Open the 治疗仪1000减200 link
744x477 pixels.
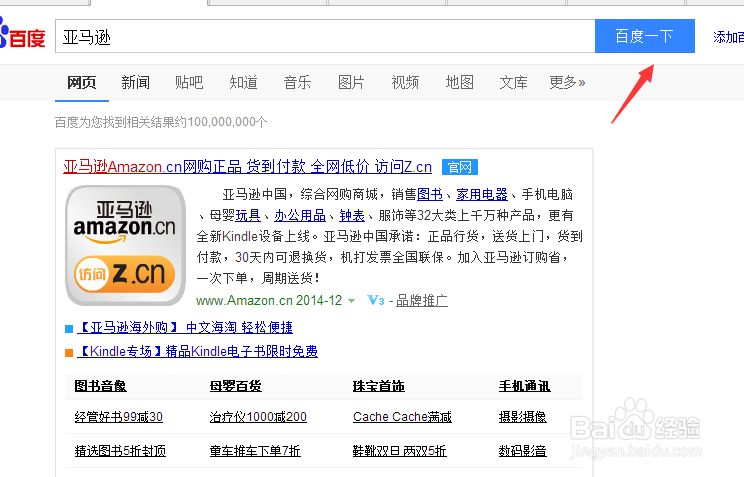[x=258, y=417]
